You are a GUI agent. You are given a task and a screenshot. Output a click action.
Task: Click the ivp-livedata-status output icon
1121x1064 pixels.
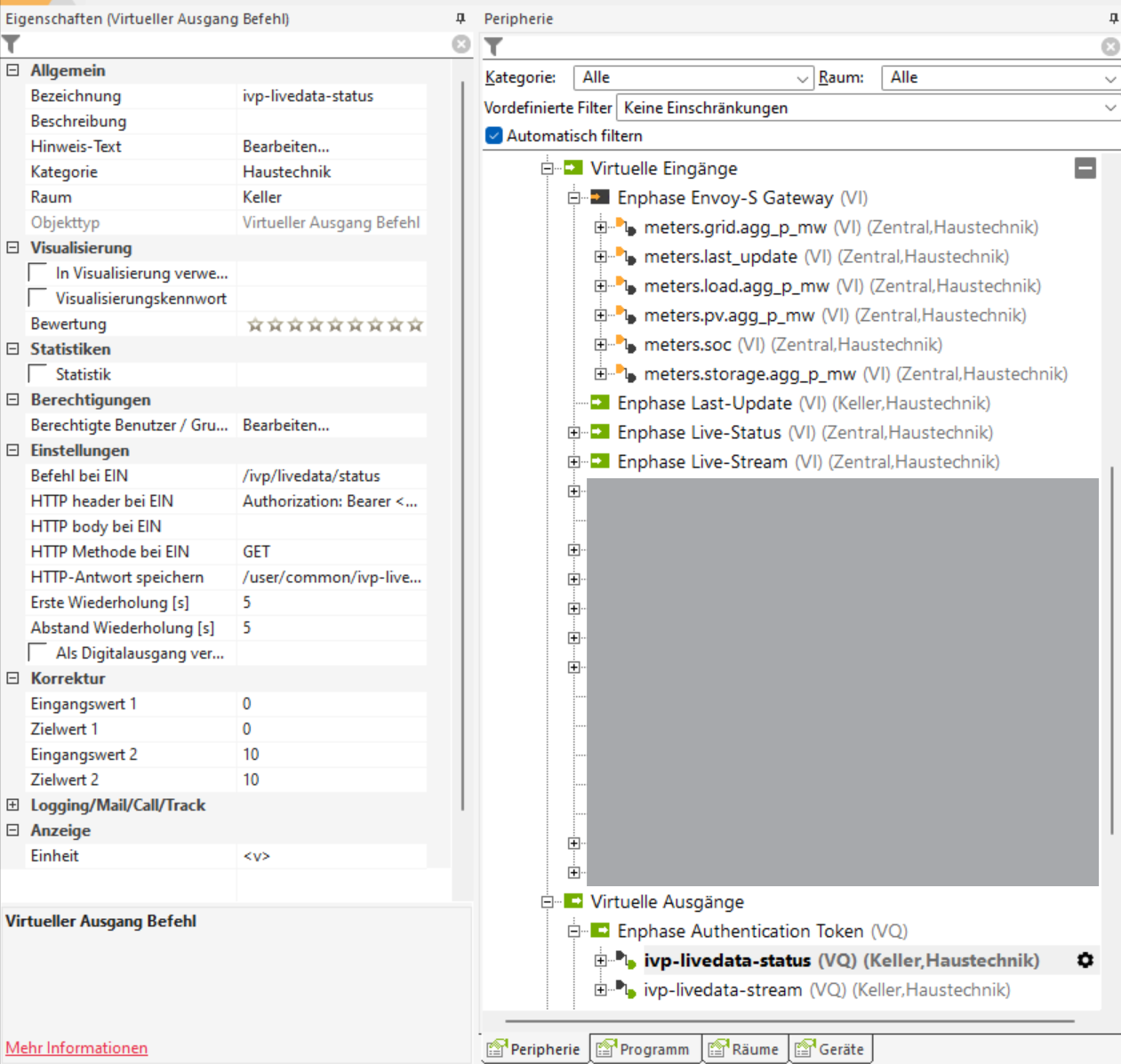tap(627, 960)
